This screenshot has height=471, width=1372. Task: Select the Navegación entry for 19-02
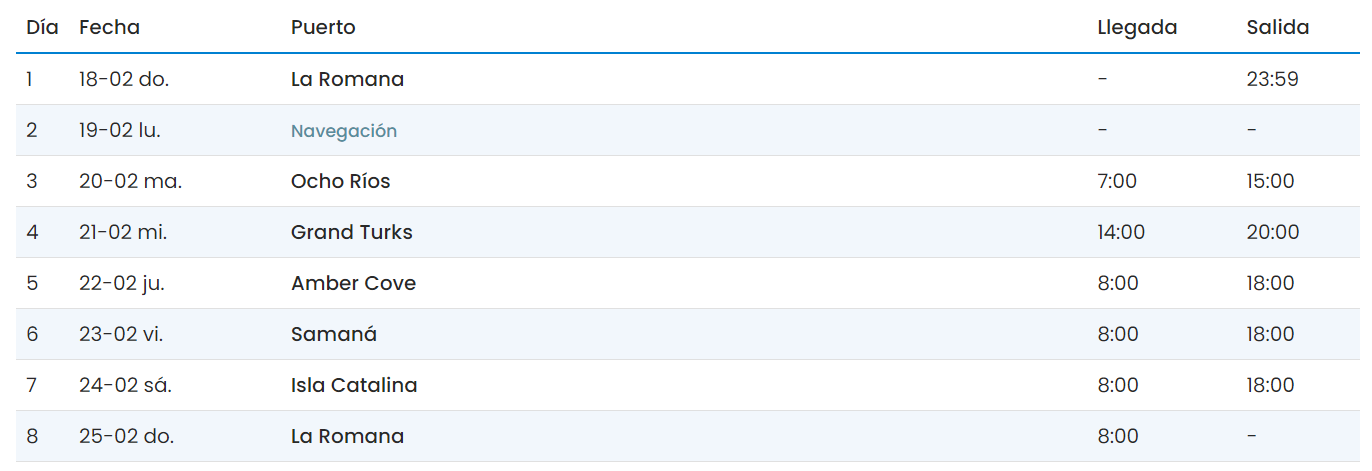[344, 131]
